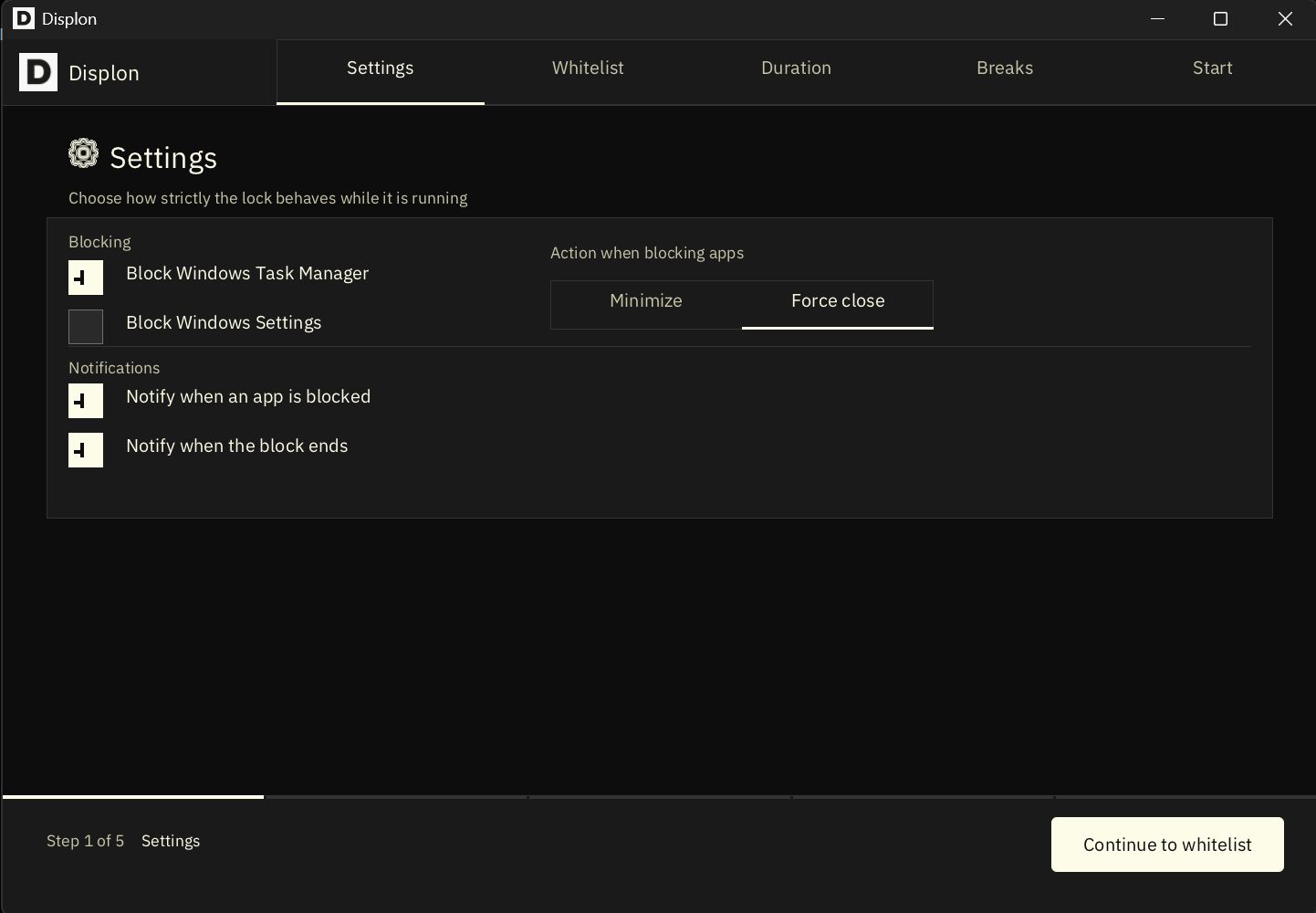Minimize the Displon window
Viewport: 1316px width, 913px height.
coord(1157,18)
